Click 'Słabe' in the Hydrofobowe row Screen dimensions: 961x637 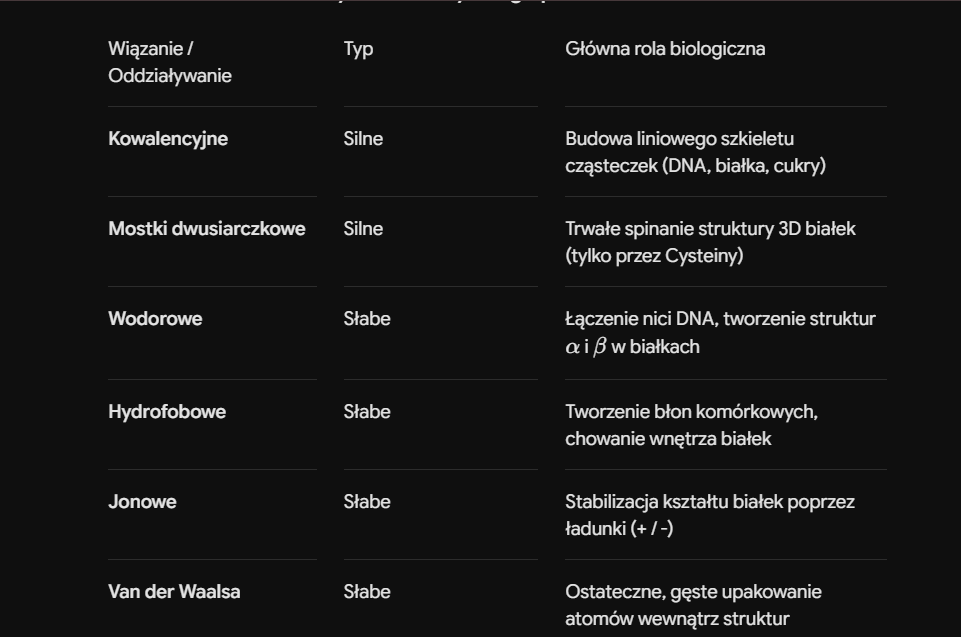pos(367,412)
